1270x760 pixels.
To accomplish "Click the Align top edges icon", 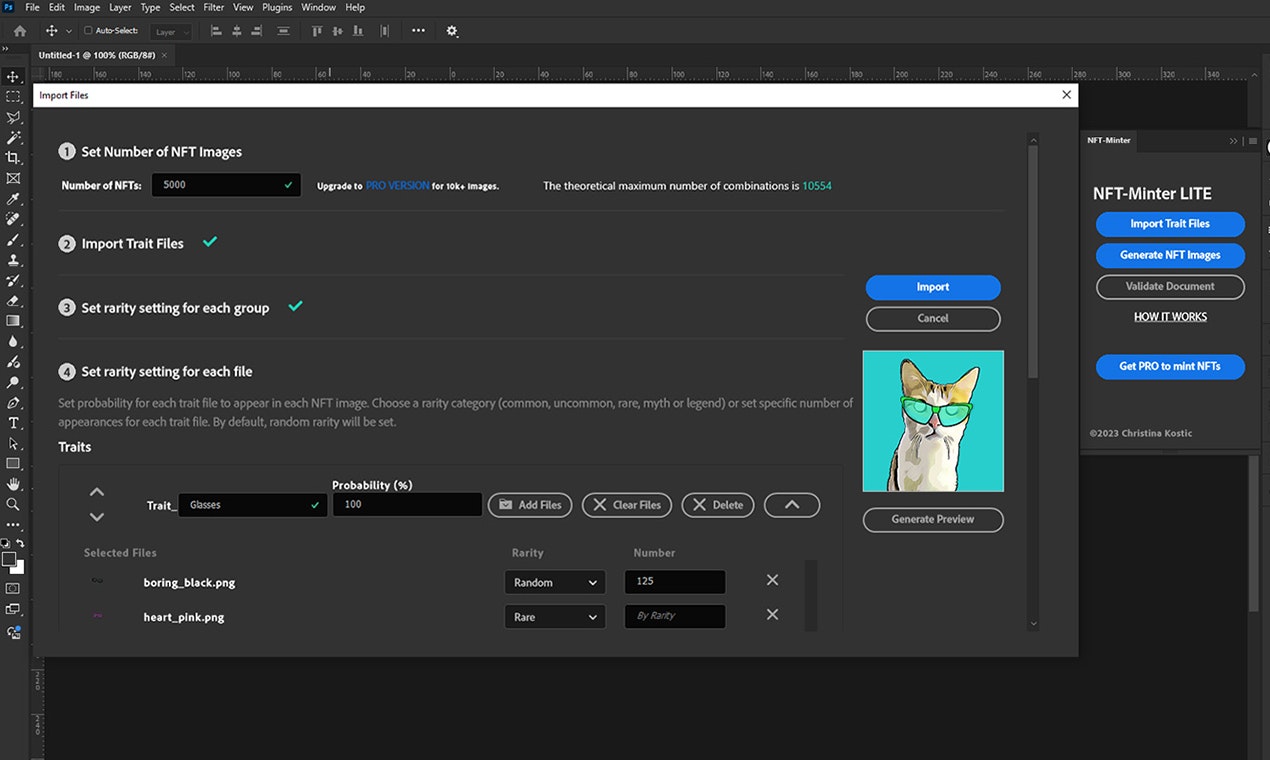I will pos(317,31).
